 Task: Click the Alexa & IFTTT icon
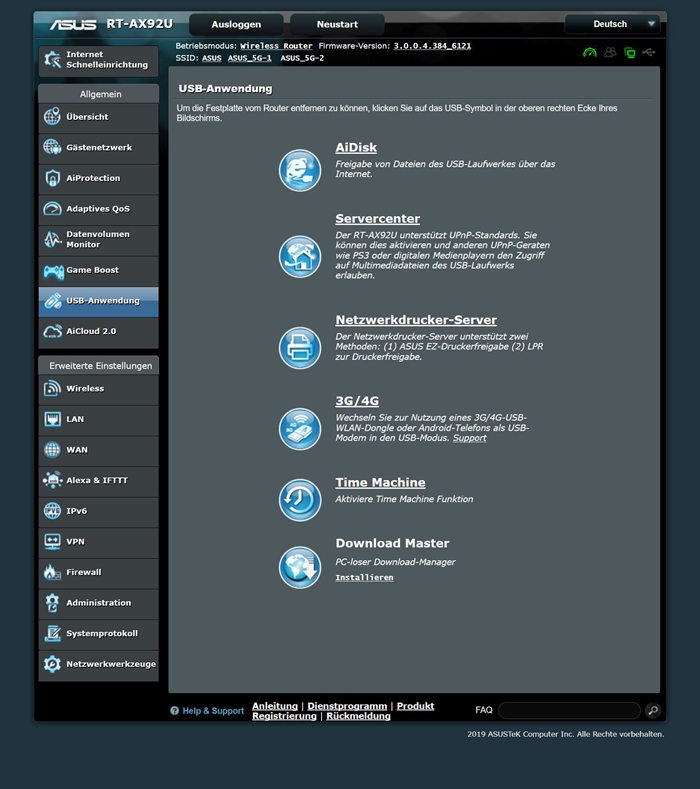click(x=52, y=480)
